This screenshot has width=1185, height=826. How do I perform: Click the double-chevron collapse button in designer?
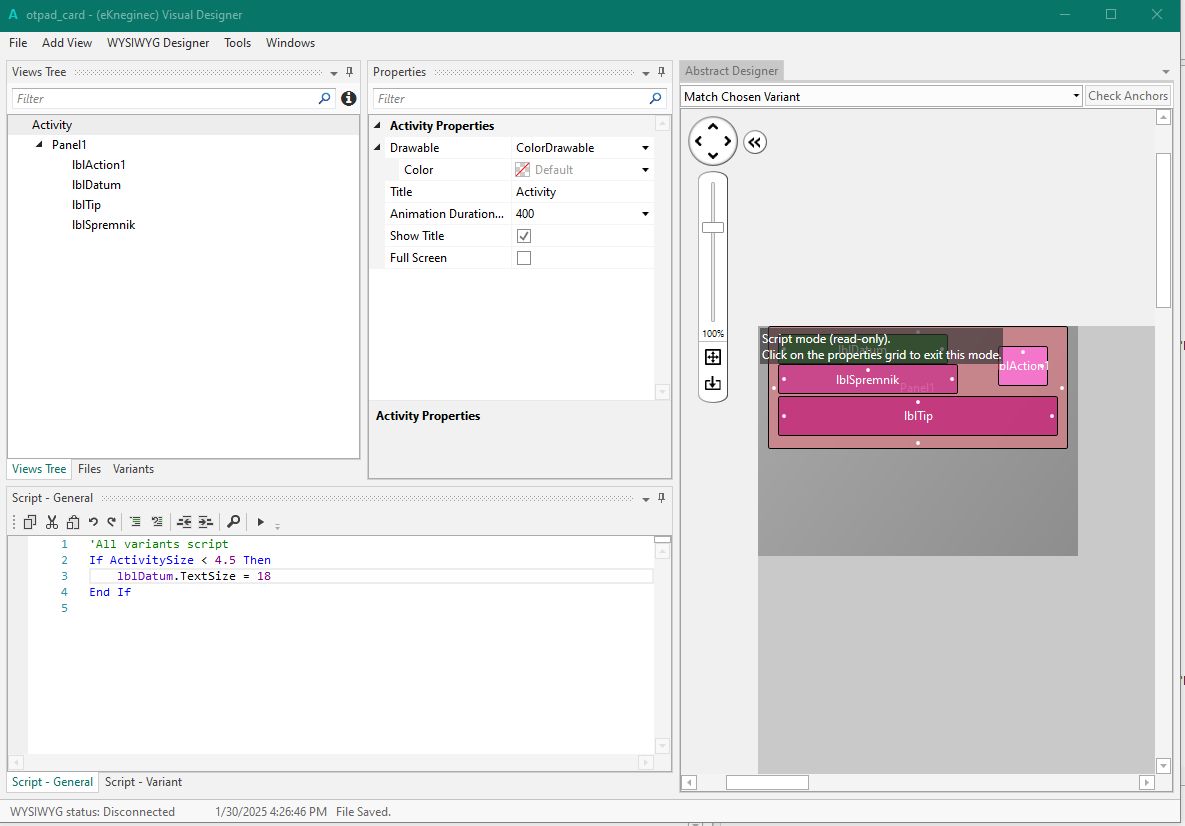click(x=755, y=142)
